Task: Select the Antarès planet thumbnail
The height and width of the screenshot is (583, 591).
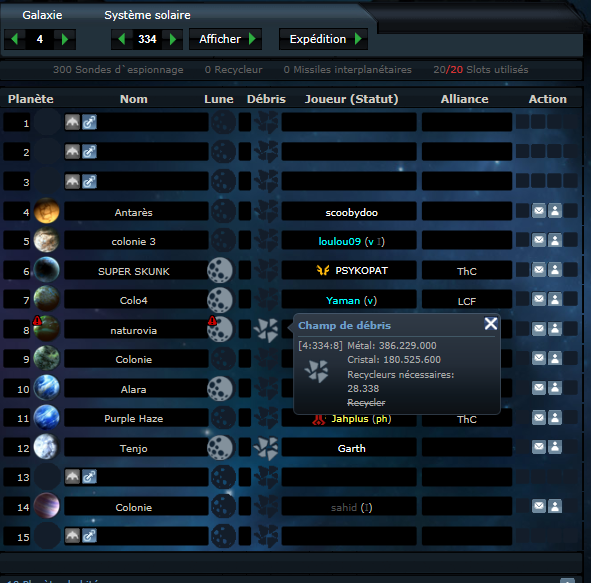Action: tap(47, 211)
